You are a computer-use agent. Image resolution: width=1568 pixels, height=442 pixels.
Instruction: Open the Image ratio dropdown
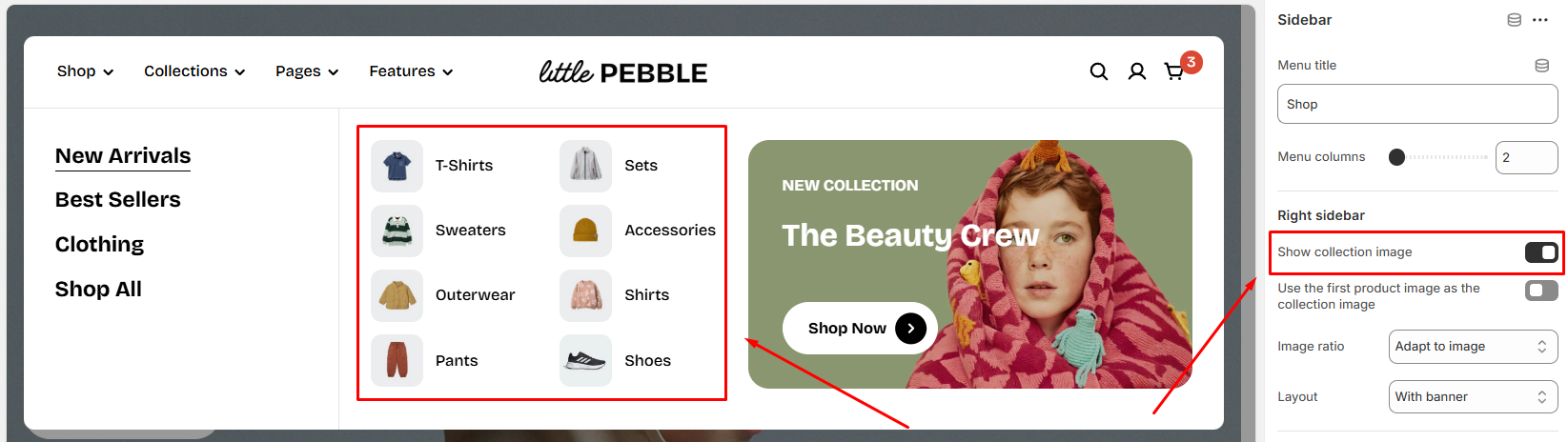(x=1472, y=347)
